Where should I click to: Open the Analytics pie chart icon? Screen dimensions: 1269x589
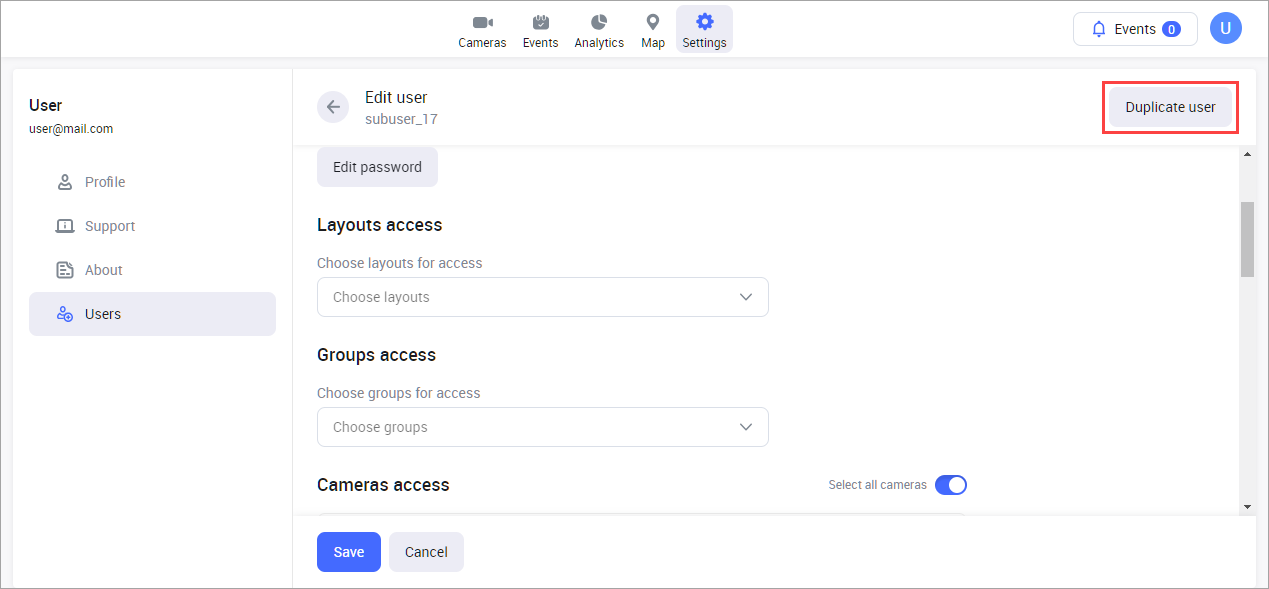599,23
